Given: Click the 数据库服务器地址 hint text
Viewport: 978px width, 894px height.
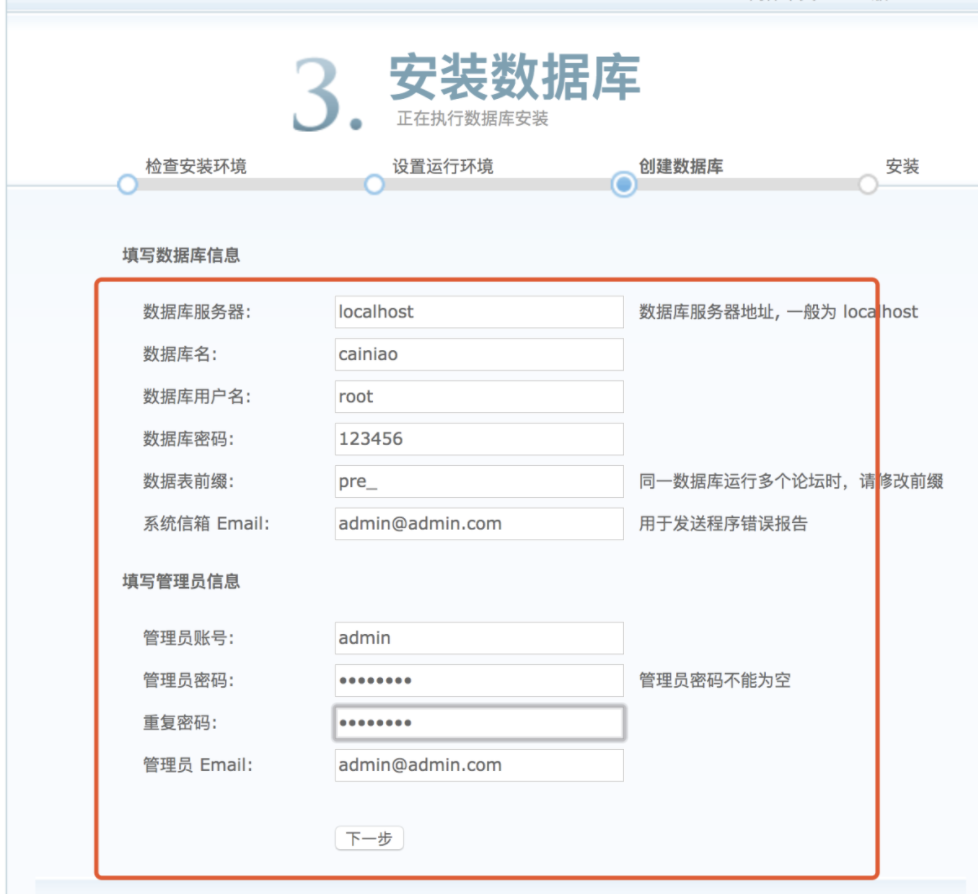Looking at the screenshot, I should click(x=778, y=312).
